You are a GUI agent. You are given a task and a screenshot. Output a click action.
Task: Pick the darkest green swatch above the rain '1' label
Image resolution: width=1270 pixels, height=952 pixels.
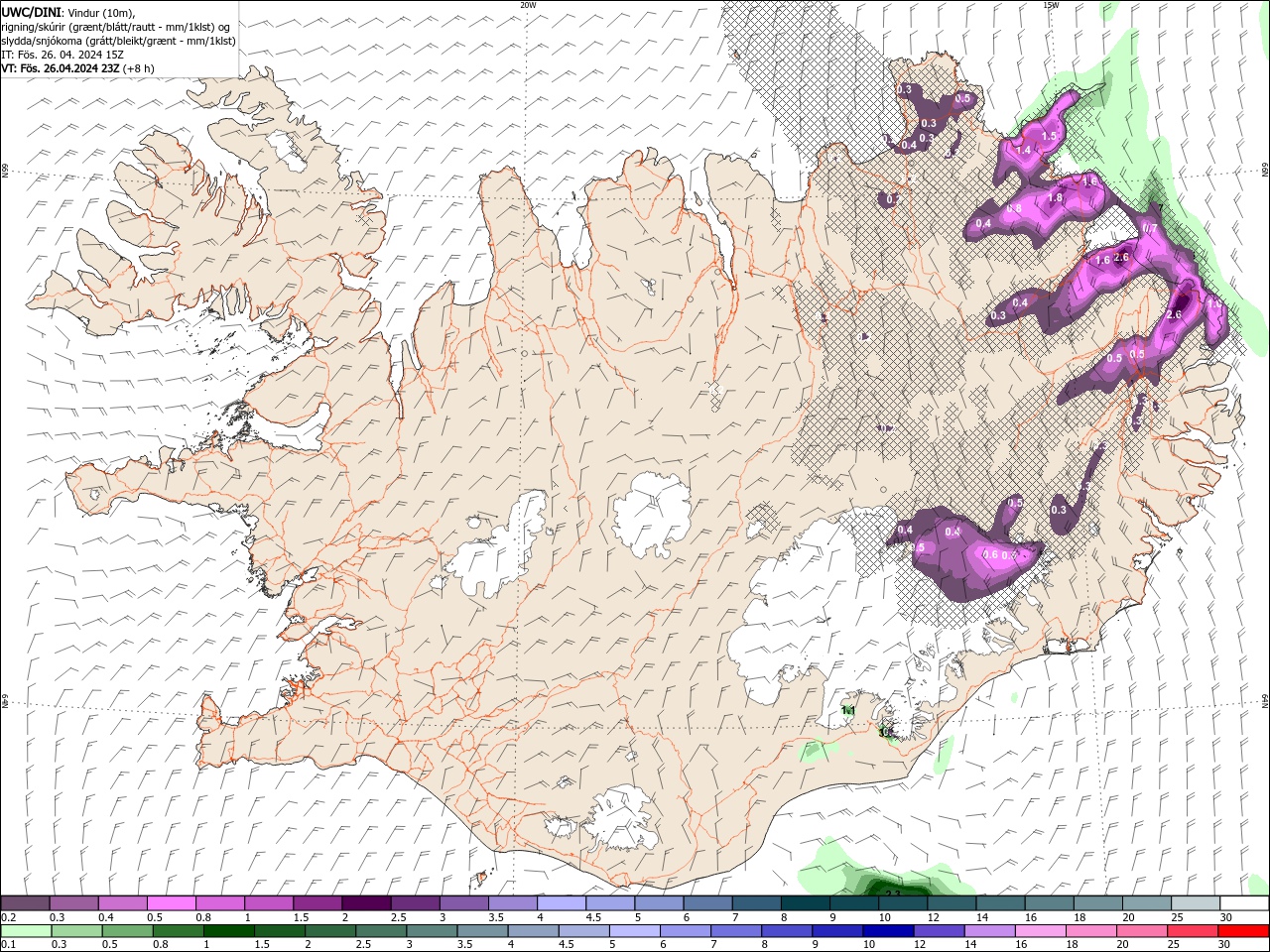(x=228, y=931)
